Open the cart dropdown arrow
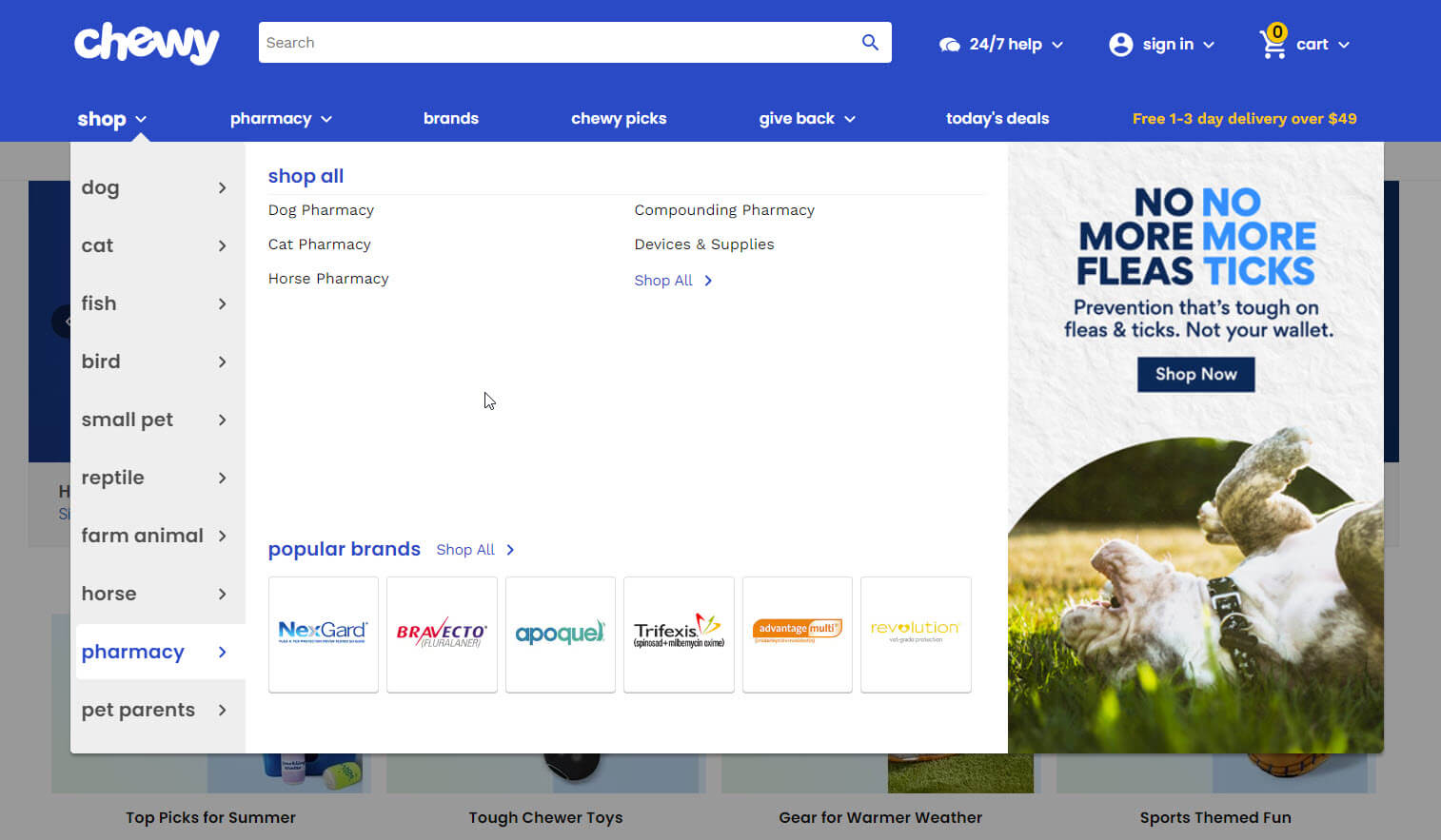This screenshot has height=840, width=1441. (1344, 45)
